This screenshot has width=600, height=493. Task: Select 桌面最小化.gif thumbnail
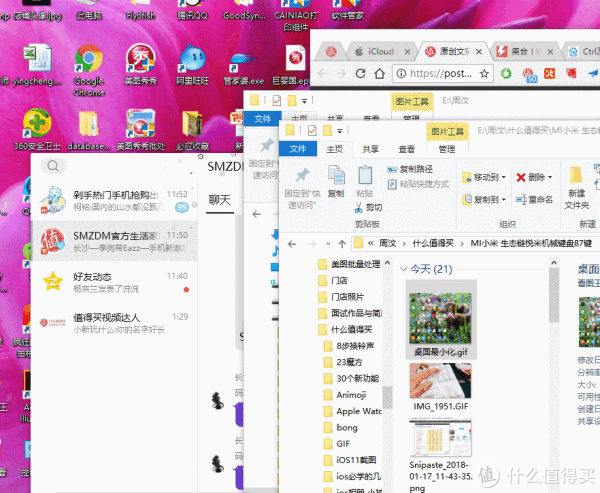pos(441,320)
